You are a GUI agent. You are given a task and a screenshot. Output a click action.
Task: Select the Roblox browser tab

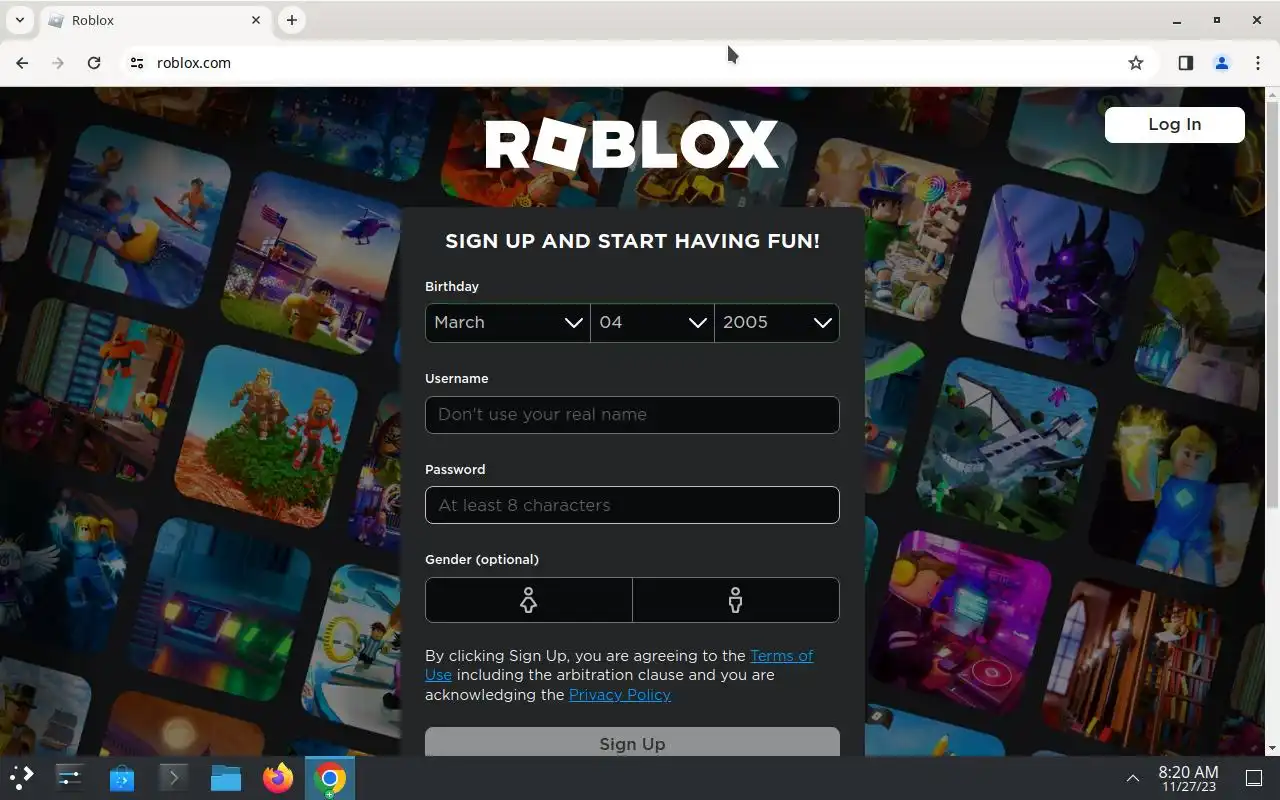click(x=154, y=20)
